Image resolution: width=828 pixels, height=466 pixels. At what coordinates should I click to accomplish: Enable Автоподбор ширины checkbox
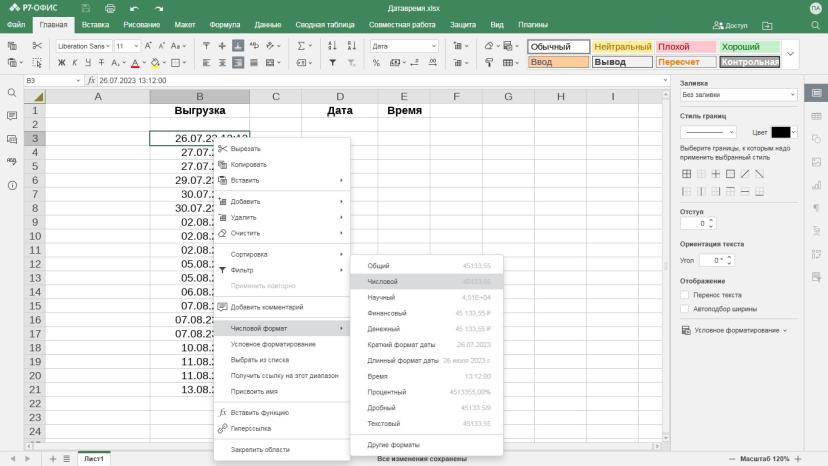click(685, 309)
